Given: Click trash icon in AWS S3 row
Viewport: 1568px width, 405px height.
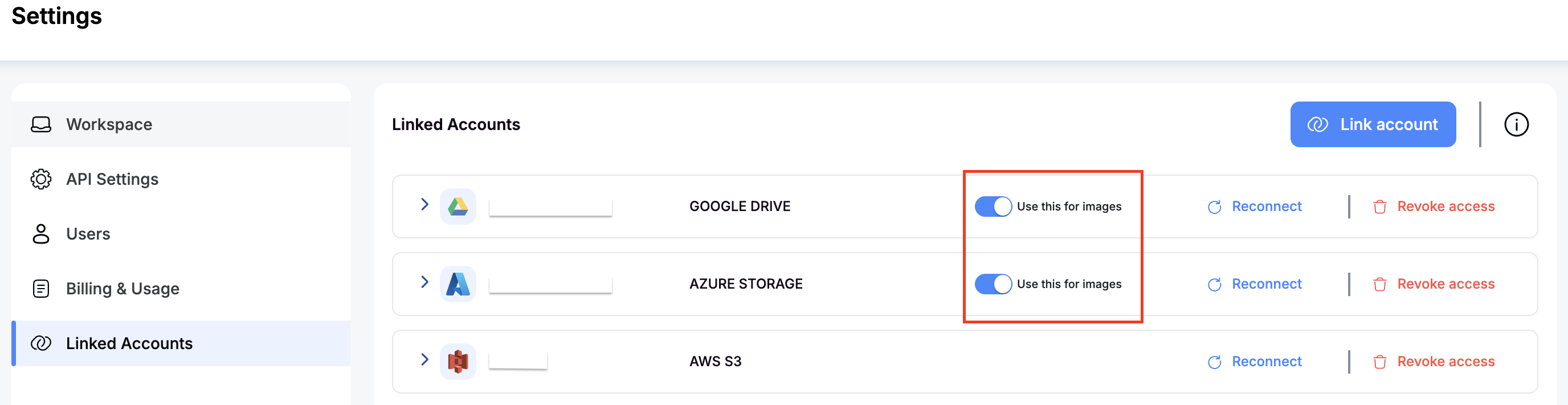Looking at the screenshot, I should coord(1379,362).
